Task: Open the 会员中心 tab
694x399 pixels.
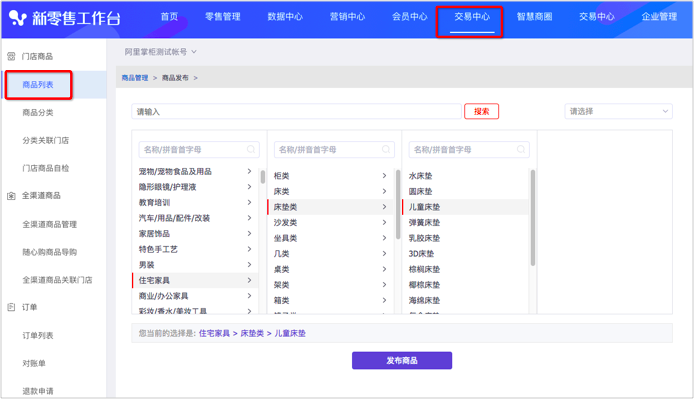Action: (410, 17)
